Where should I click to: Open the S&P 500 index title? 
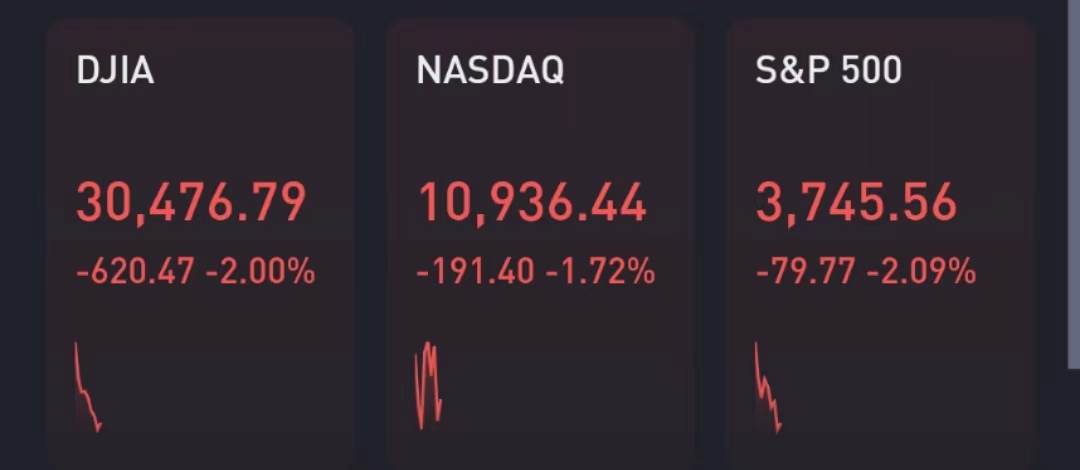[x=829, y=70]
